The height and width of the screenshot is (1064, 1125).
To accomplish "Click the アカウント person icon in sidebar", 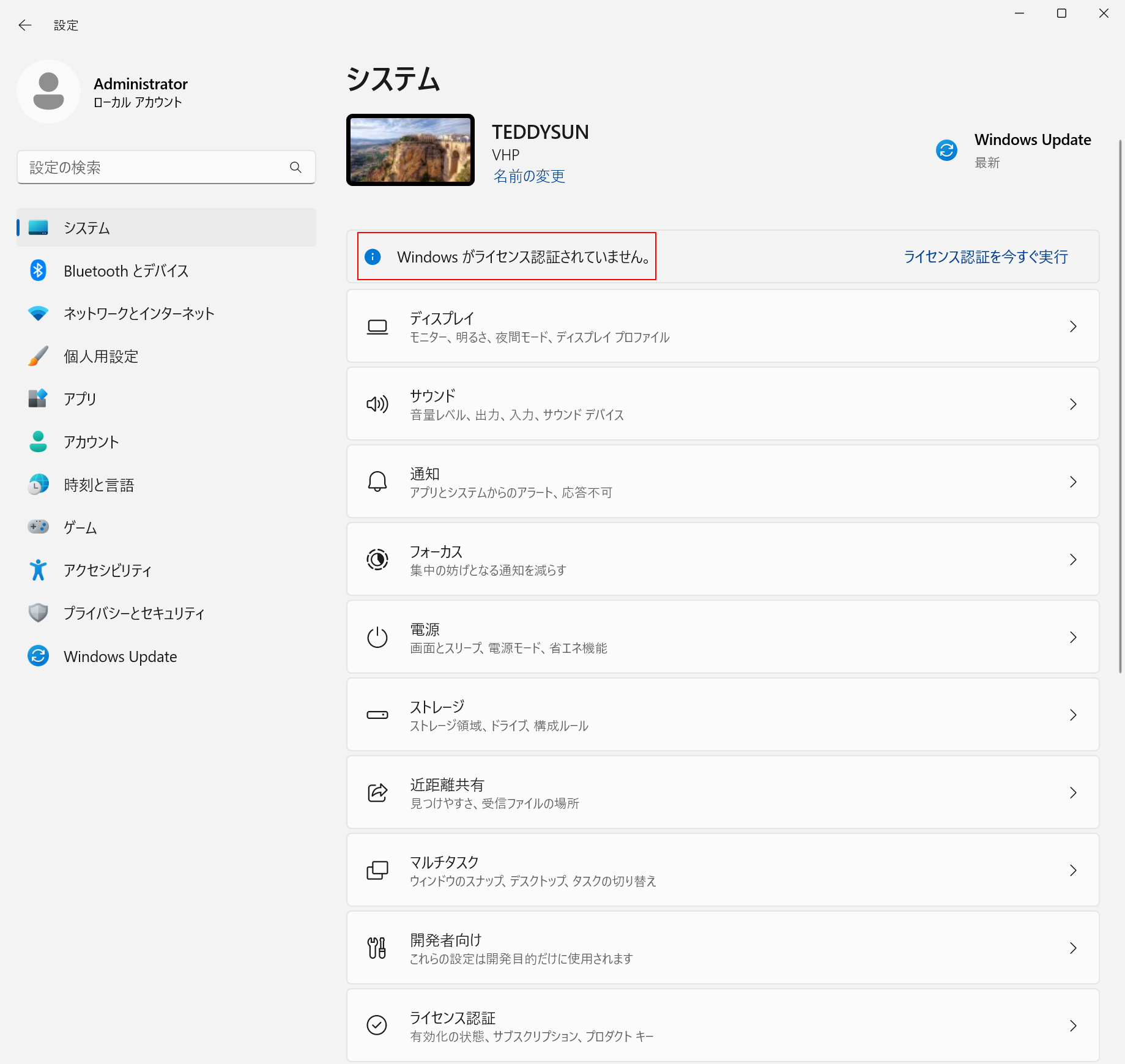I will pyautogui.click(x=38, y=442).
